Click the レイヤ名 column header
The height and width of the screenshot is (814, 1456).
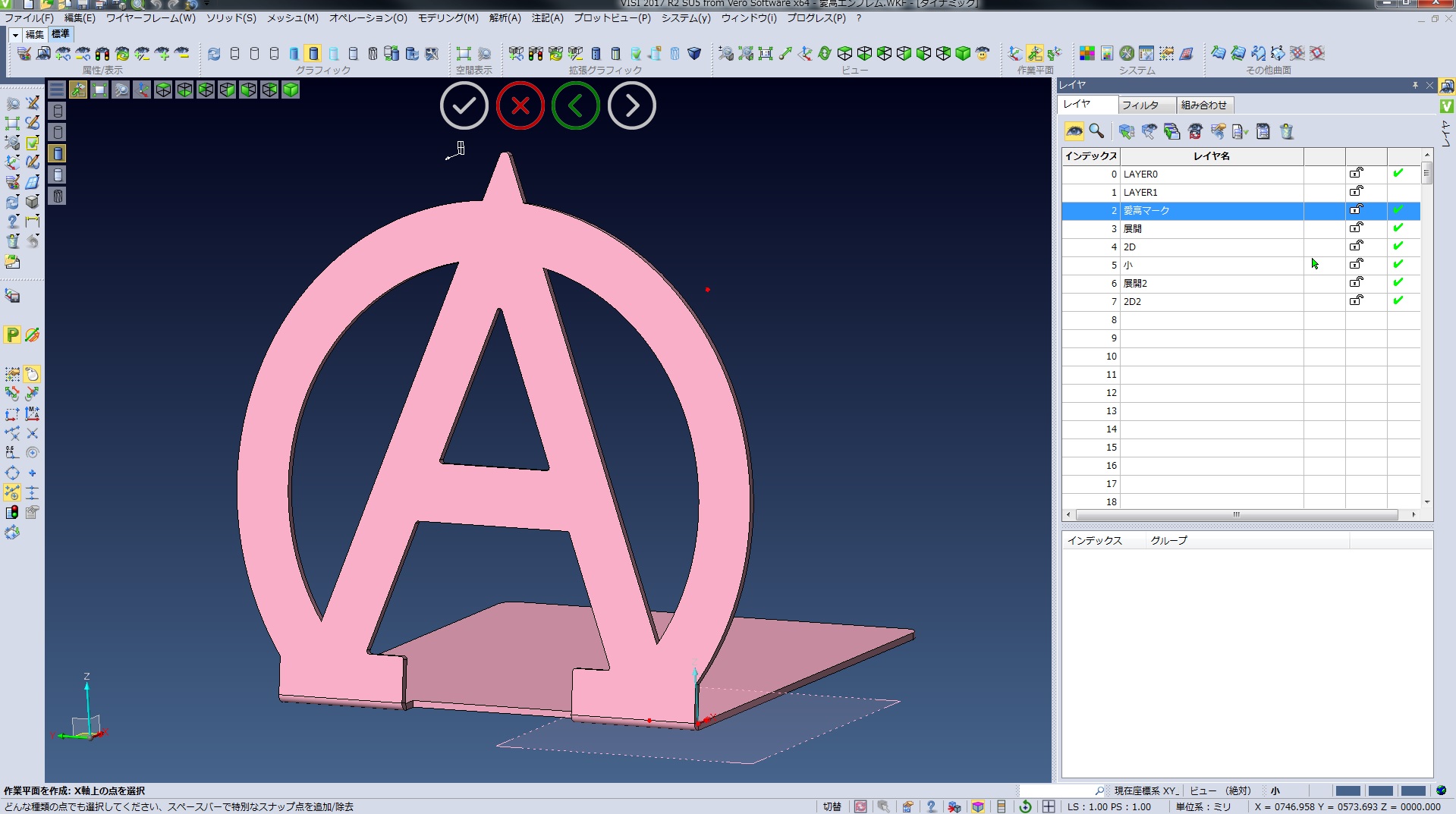[1212, 156]
